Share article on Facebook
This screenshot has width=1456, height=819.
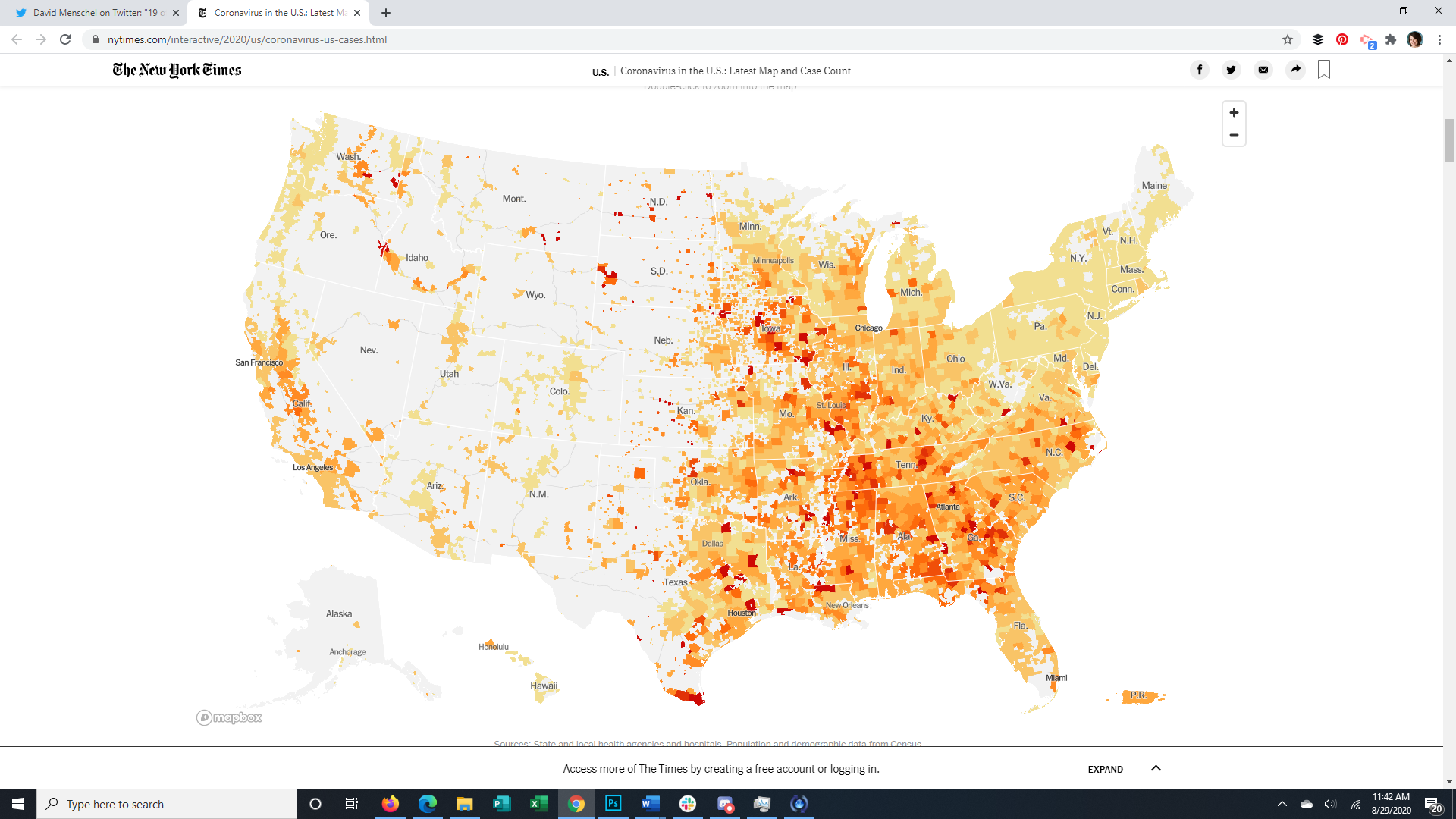1200,70
